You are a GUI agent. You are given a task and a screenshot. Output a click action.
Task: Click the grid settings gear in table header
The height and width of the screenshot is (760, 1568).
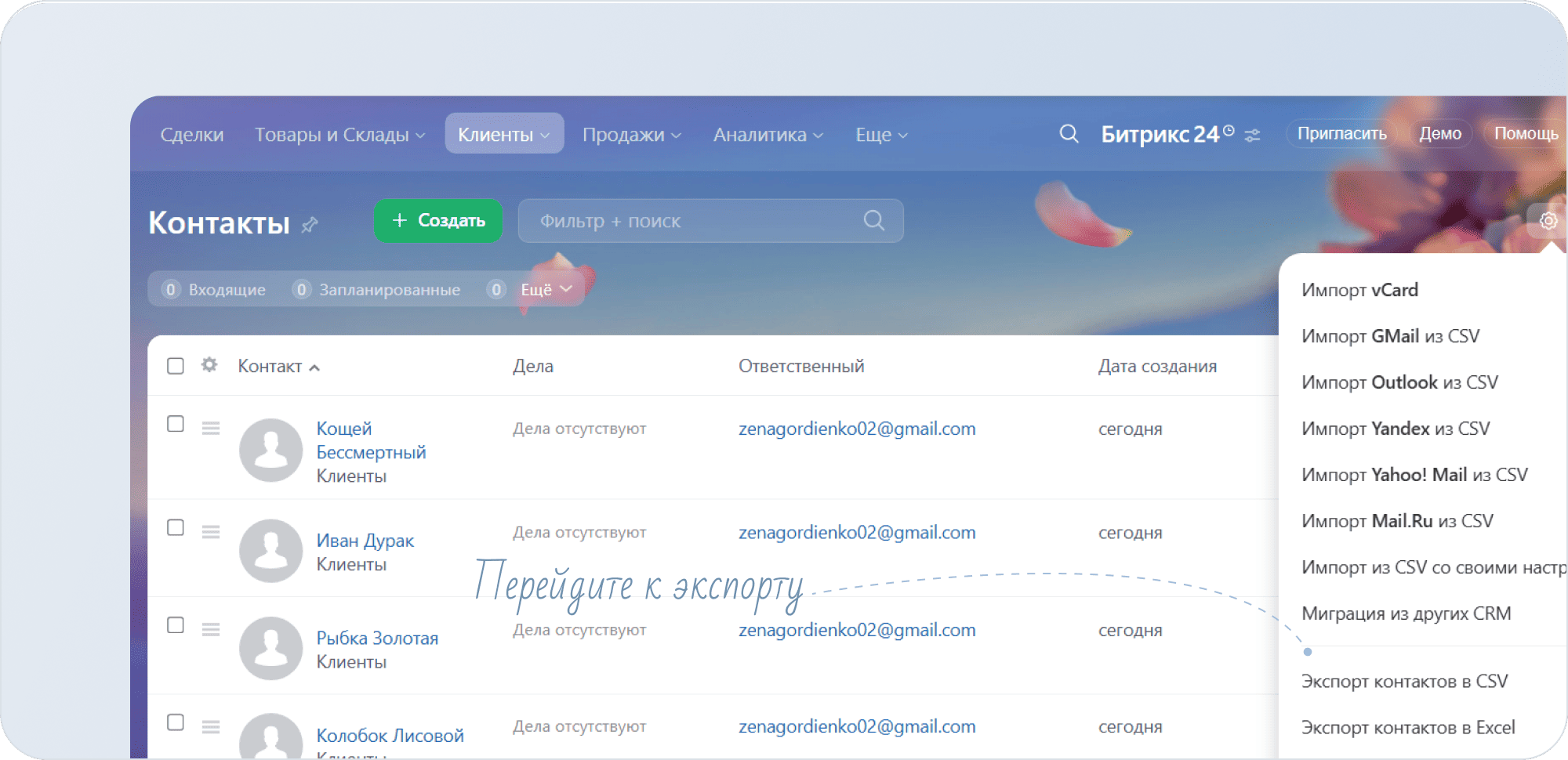pyautogui.click(x=209, y=365)
